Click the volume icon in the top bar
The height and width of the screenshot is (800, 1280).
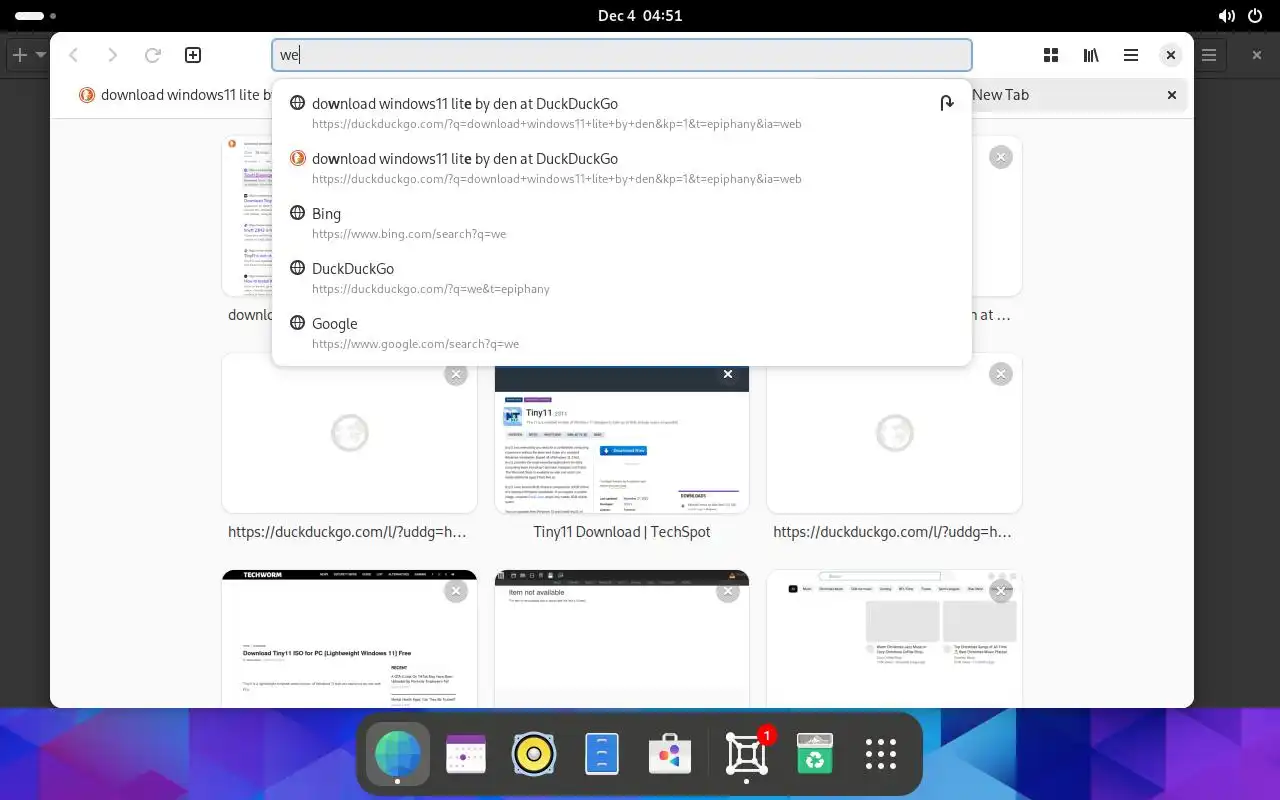[x=1227, y=16]
